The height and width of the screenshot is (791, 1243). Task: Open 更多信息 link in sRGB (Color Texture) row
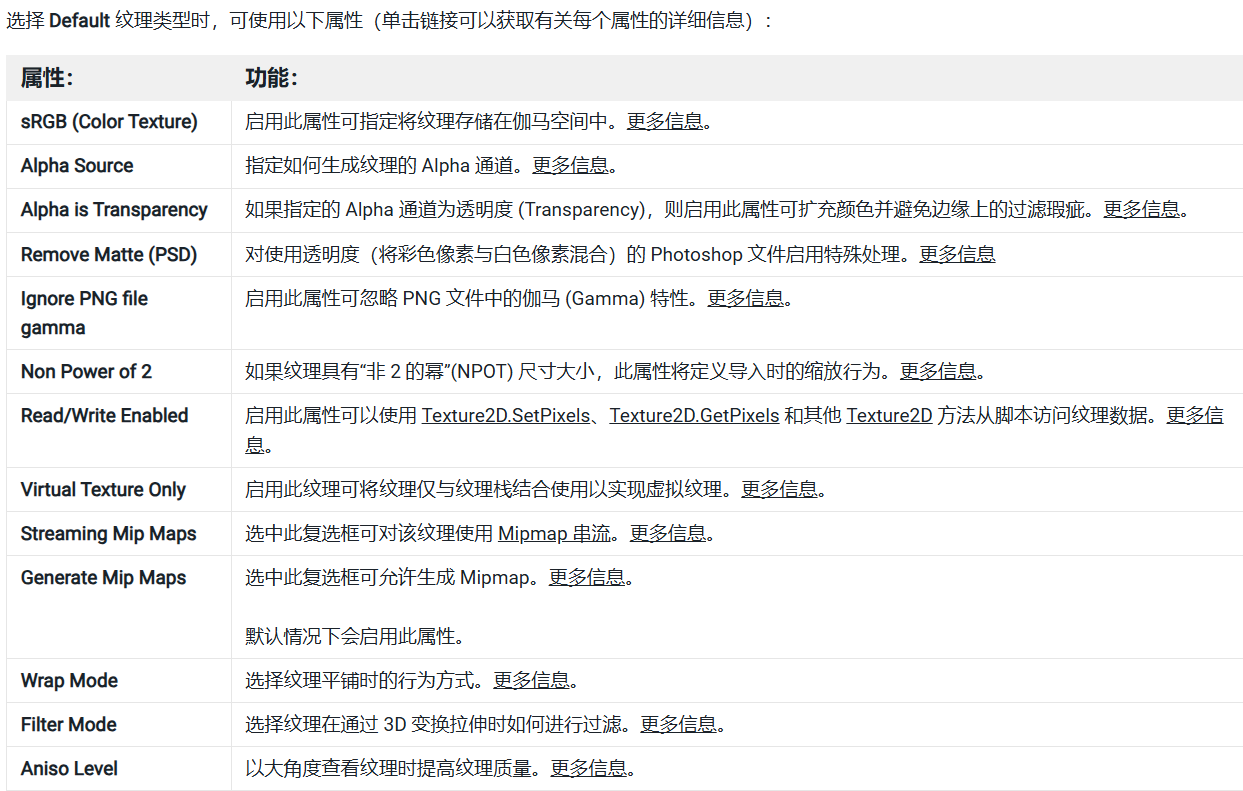[664, 122]
